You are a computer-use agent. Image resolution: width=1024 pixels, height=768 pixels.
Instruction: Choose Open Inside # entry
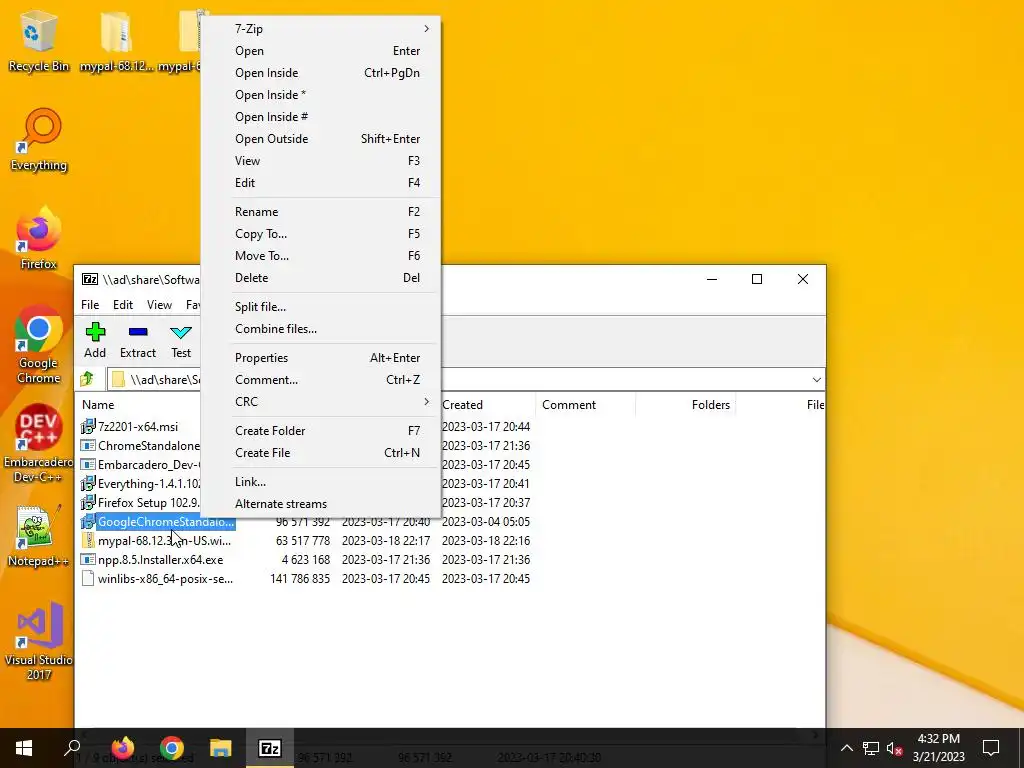[321, 117]
